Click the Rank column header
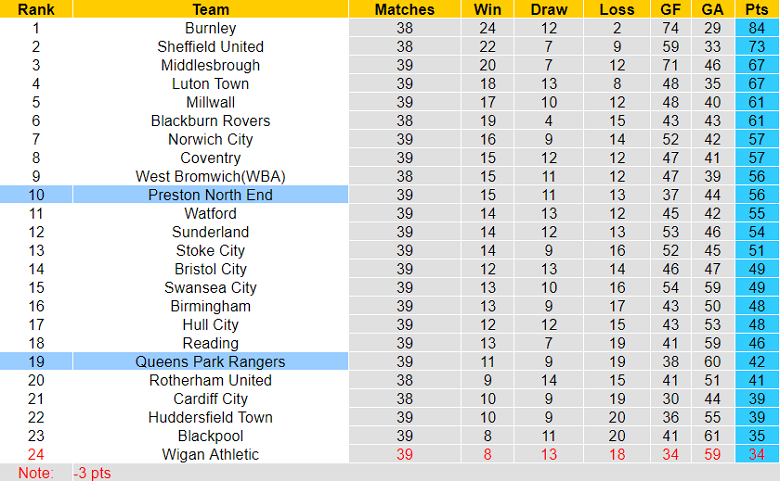The height and width of the screenshot is (481, 780). click(36, 9)
